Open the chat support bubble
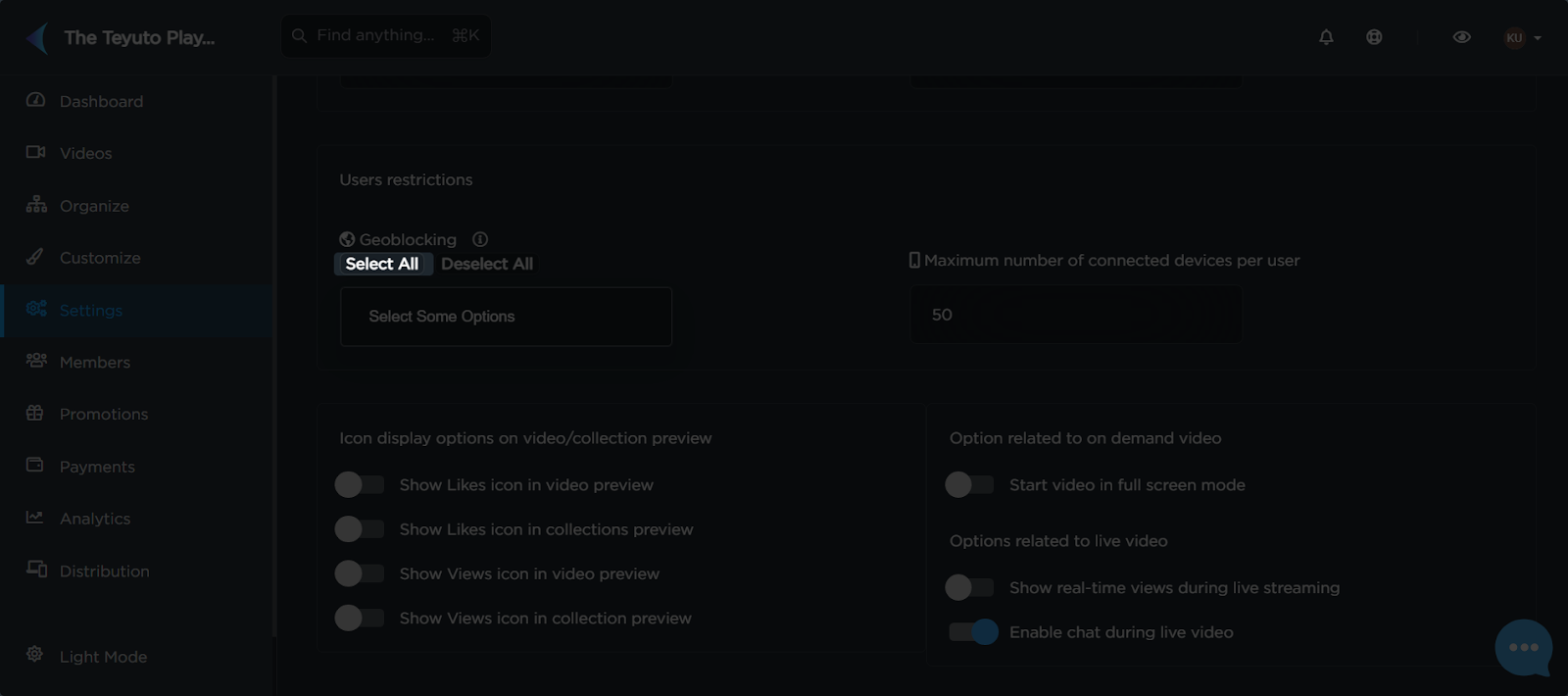 tap(1523, 647)
